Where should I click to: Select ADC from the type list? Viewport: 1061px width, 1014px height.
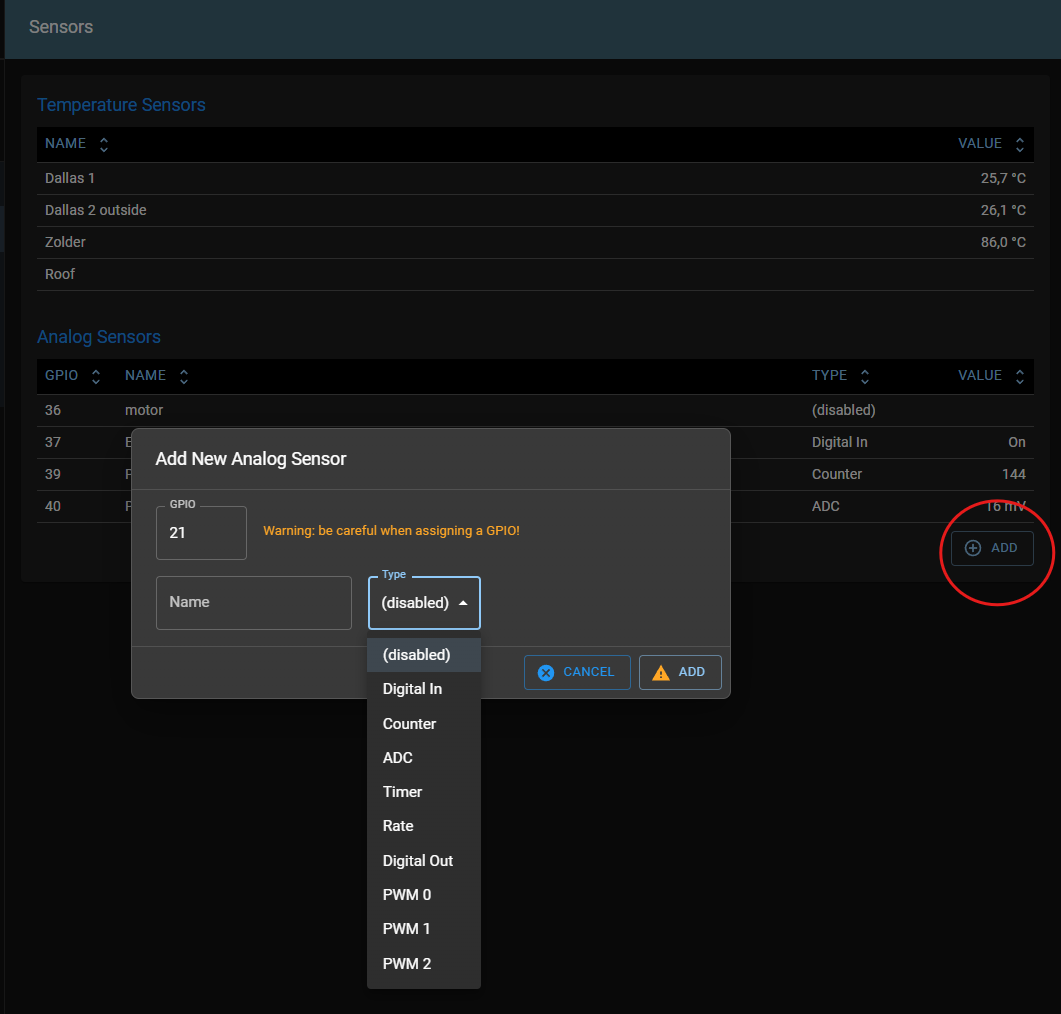[x=398, y=758]
